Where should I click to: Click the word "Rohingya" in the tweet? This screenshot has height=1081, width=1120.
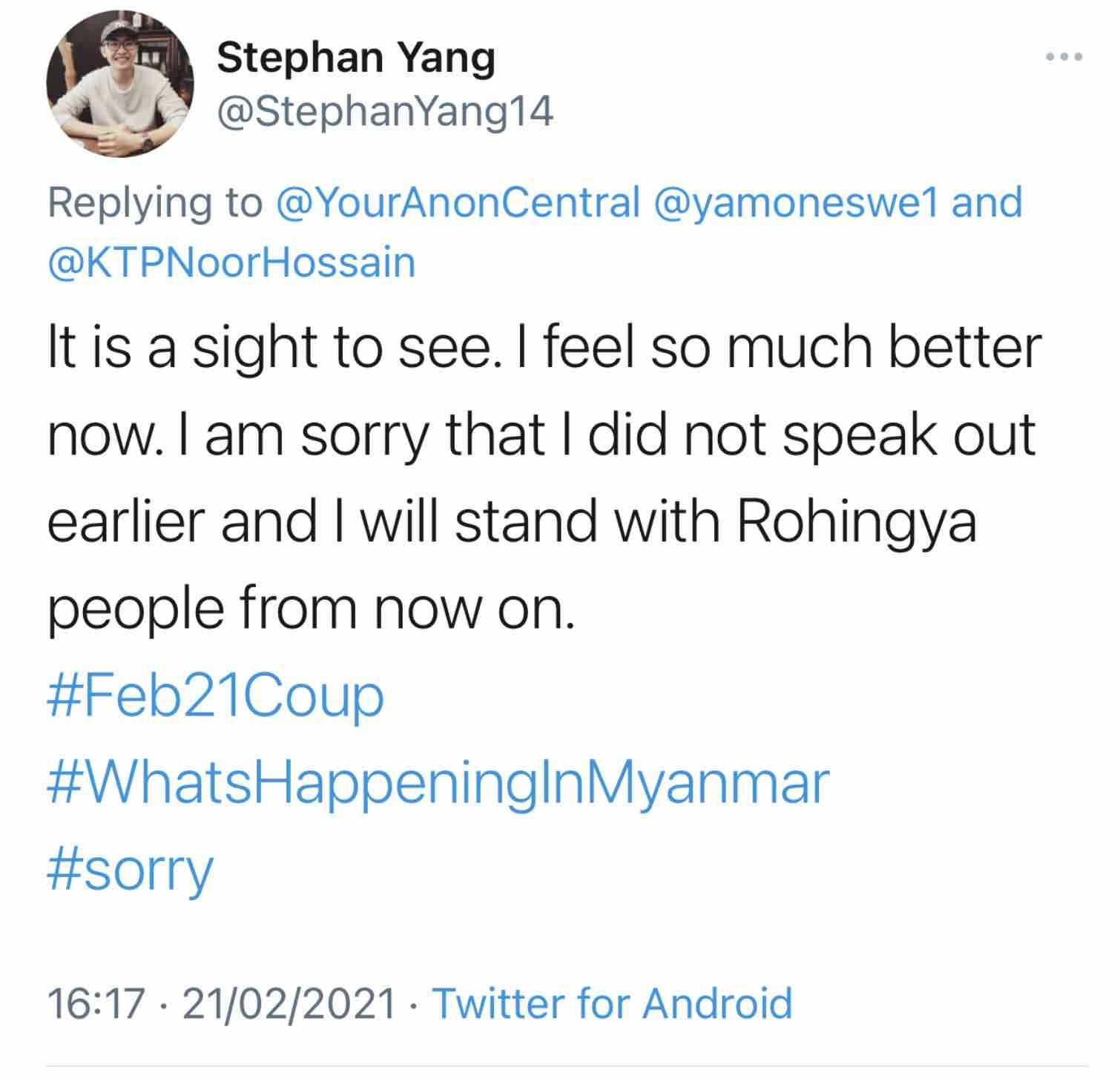pyautogui.click(x=857, y=521)
